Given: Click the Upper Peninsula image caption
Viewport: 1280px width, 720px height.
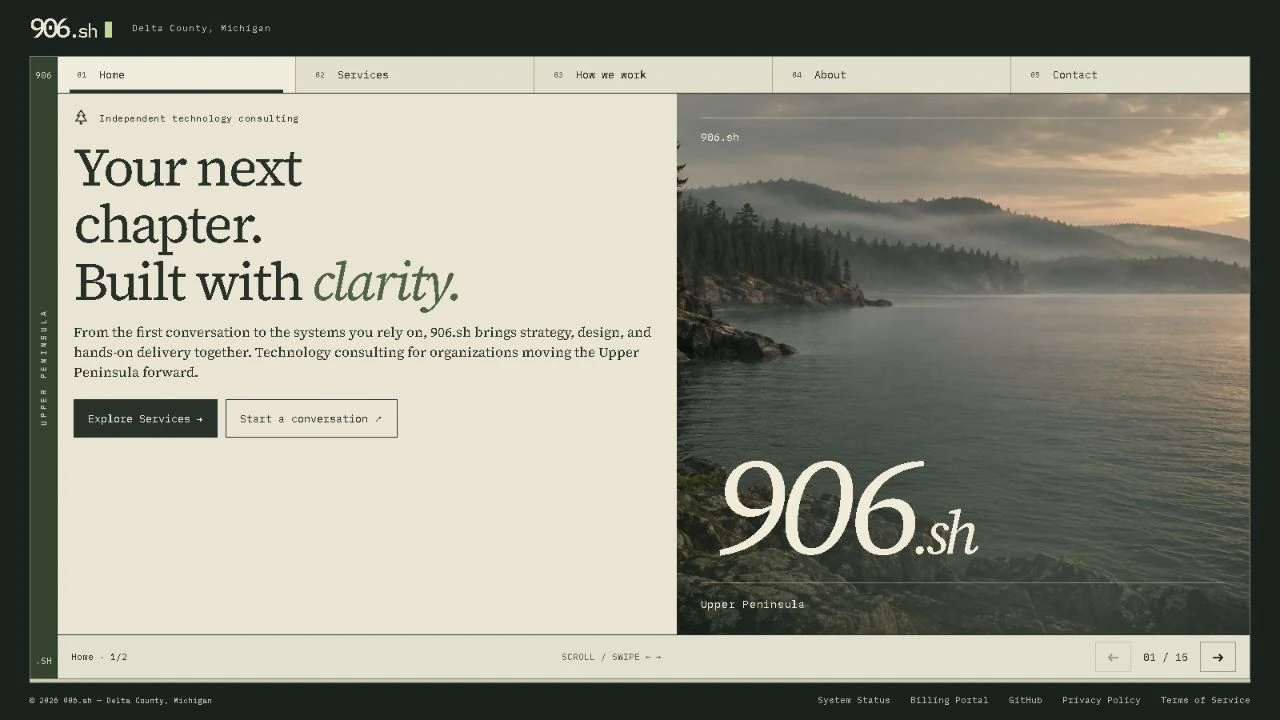Looking at the screenshot, I should (x=752, y=604).
